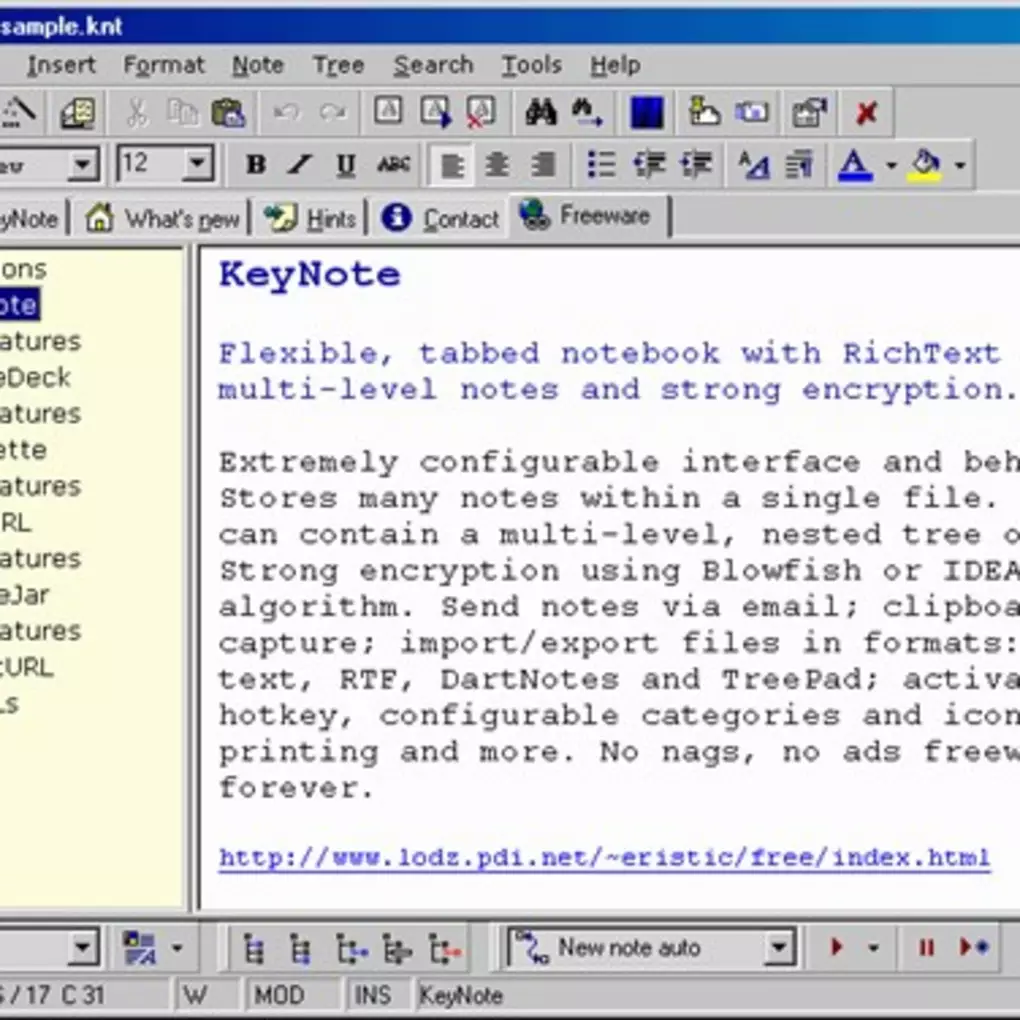Screen dimensions: 1020x1020
Task: Toggle Bold formatting
Action: coord(256,165)
